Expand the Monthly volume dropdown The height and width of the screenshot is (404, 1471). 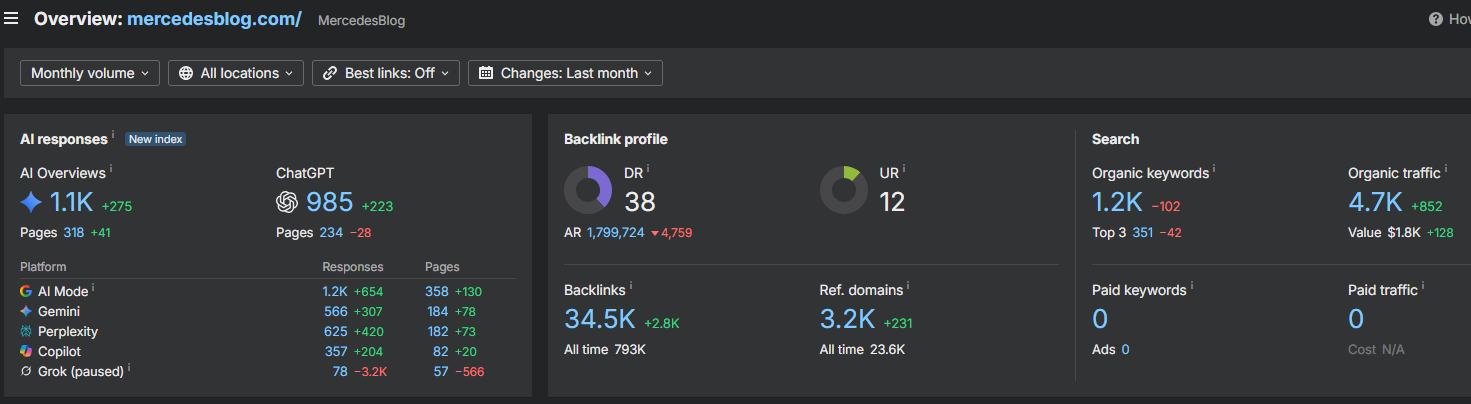tap(90, 73)
